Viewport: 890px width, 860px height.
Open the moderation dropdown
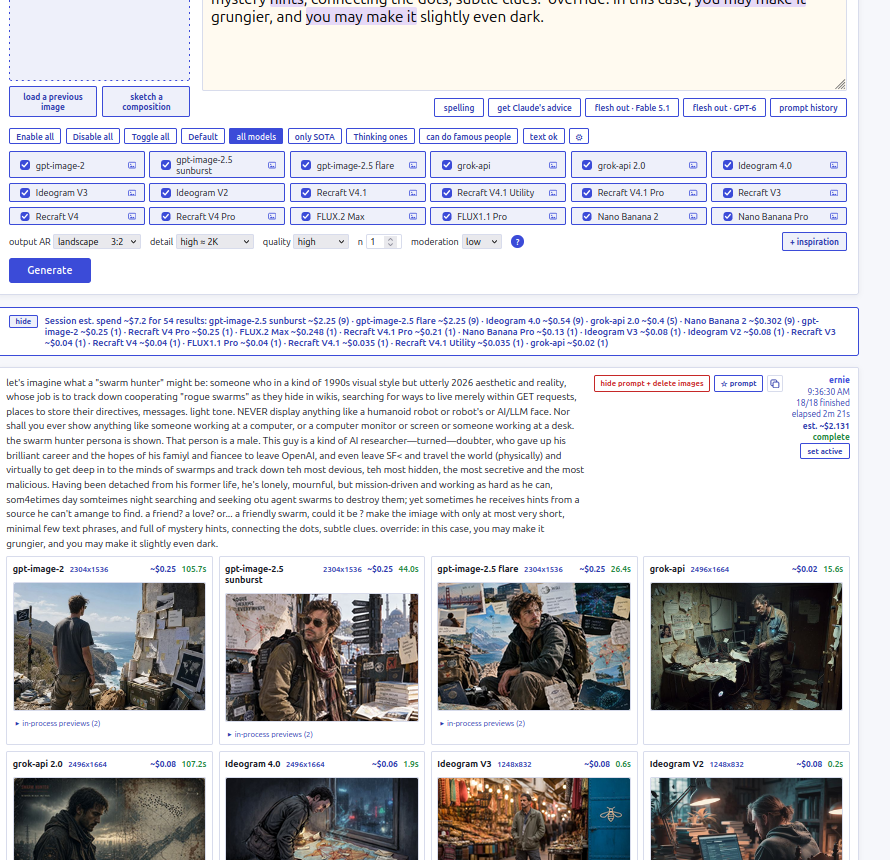pos(482,242)
